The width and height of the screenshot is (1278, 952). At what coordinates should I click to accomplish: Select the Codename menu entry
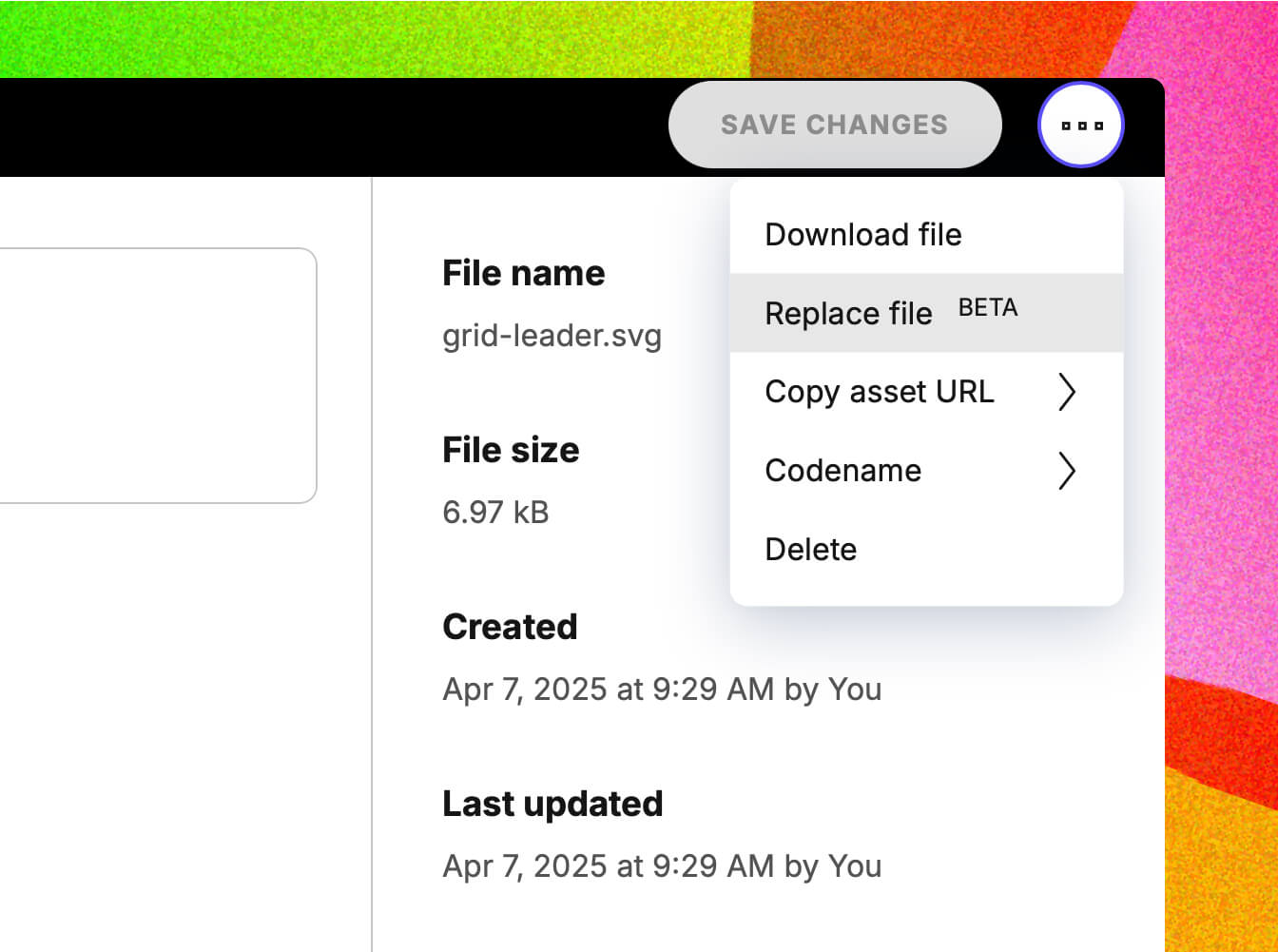pos(842,471)
